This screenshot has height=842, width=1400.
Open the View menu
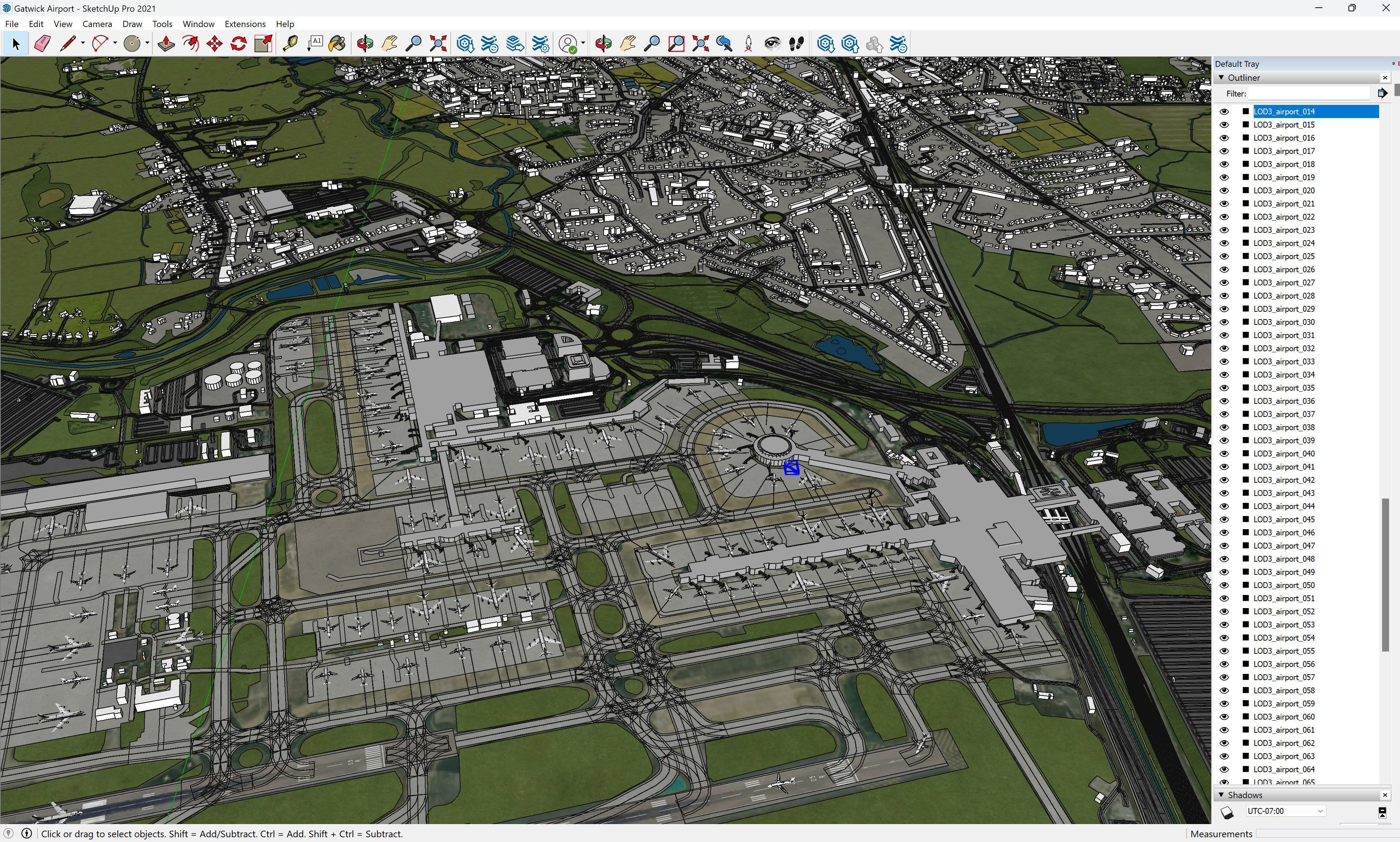tap(63, 24)
